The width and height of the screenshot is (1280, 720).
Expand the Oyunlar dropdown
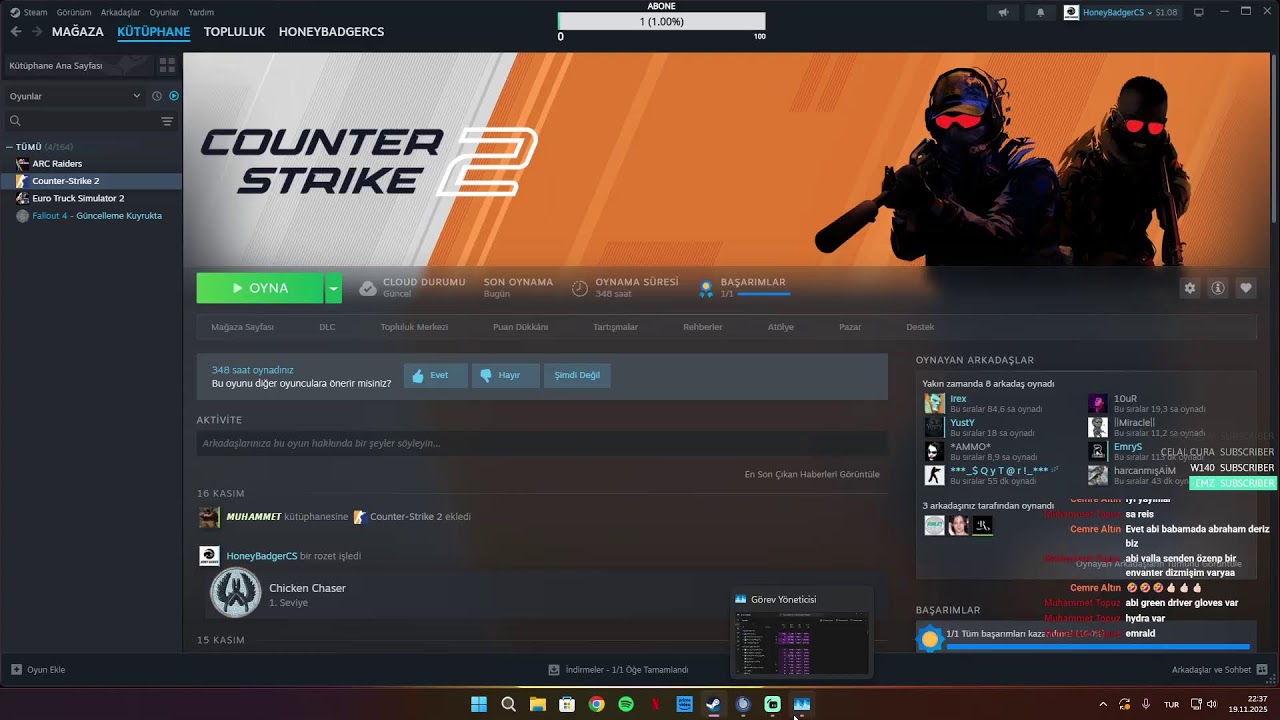coord(75,96)
